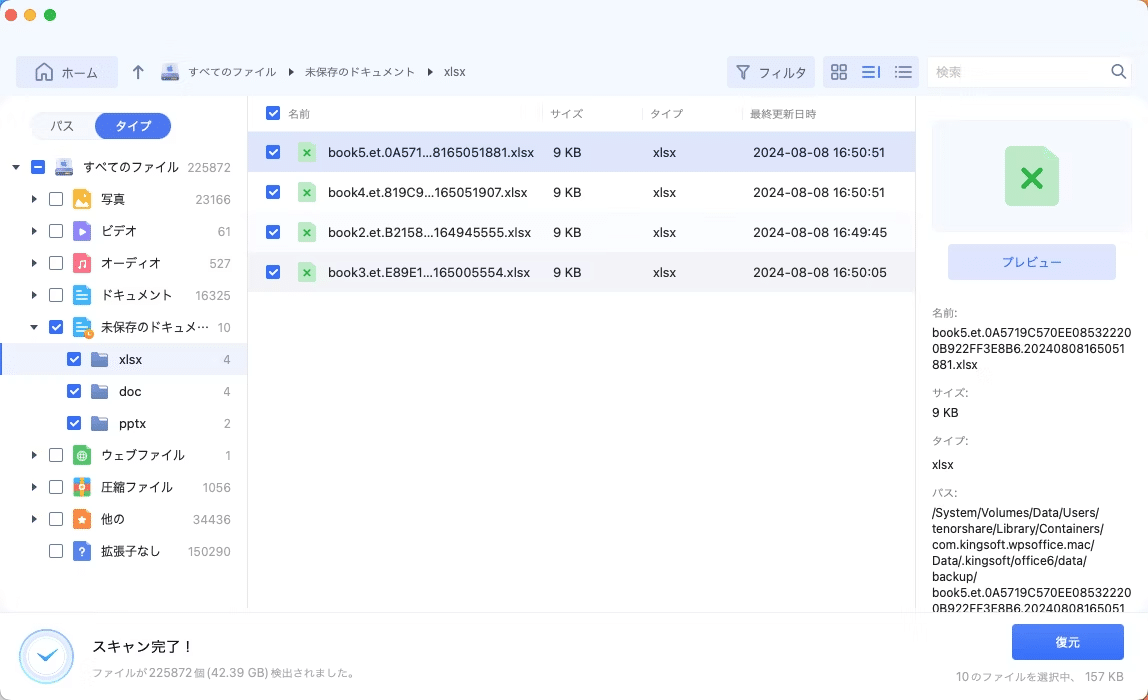This screenshot has height=700, width=1148.
Task: Select the 圧縮ファイル archive icon
Action: [82, 487]
